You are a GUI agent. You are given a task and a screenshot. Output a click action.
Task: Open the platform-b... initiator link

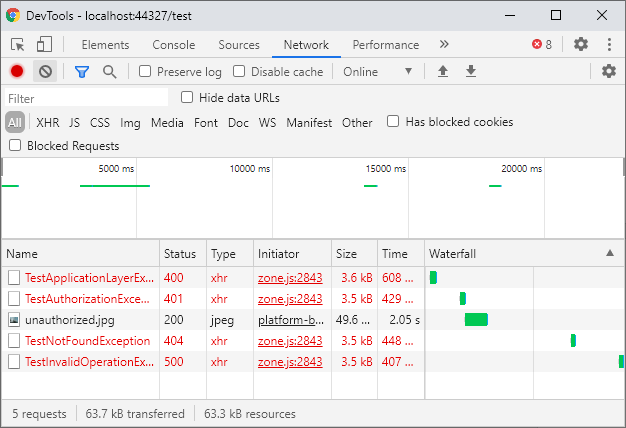point(291,320)
